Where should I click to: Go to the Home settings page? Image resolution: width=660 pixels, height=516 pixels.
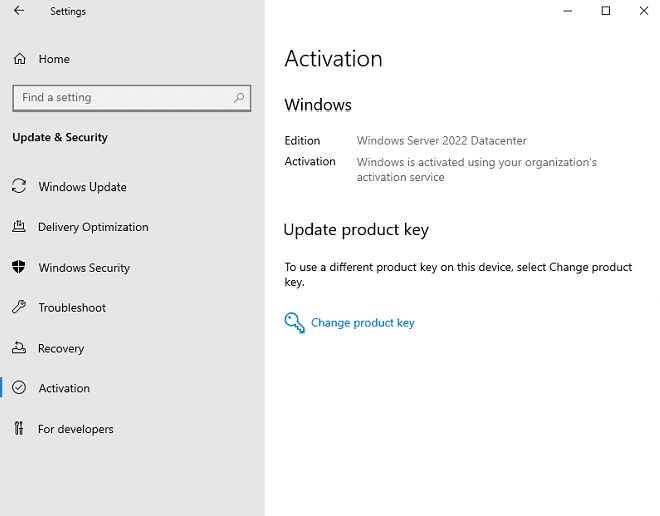[54, 59]
